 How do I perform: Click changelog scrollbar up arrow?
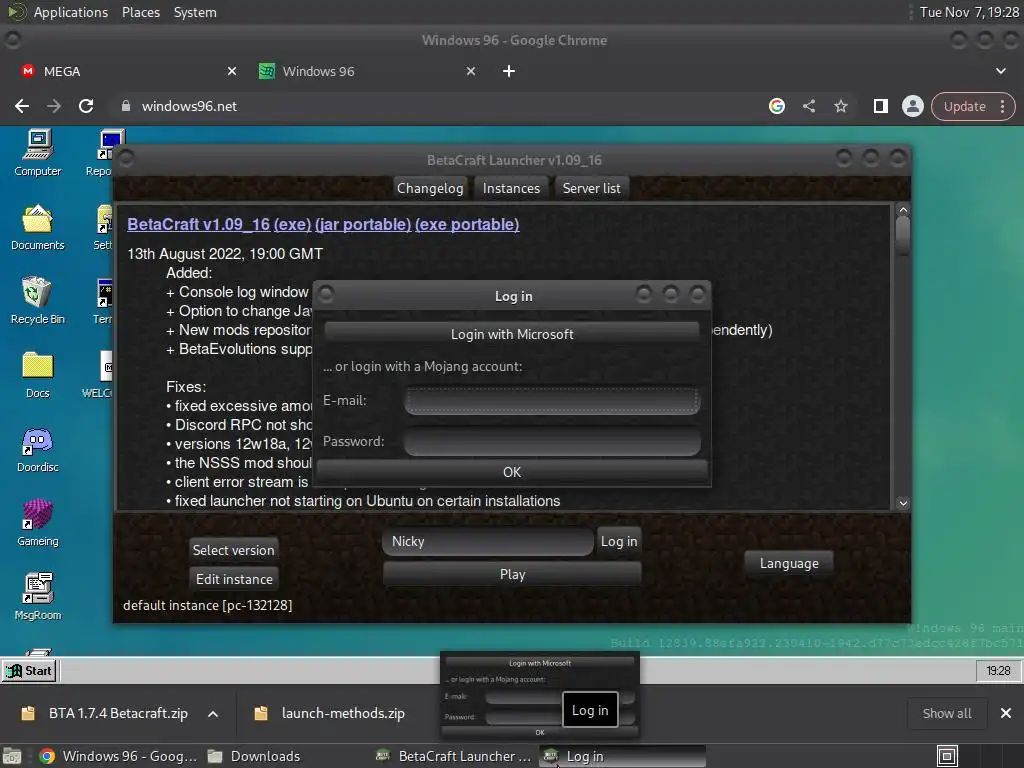[x=903, y=210]
